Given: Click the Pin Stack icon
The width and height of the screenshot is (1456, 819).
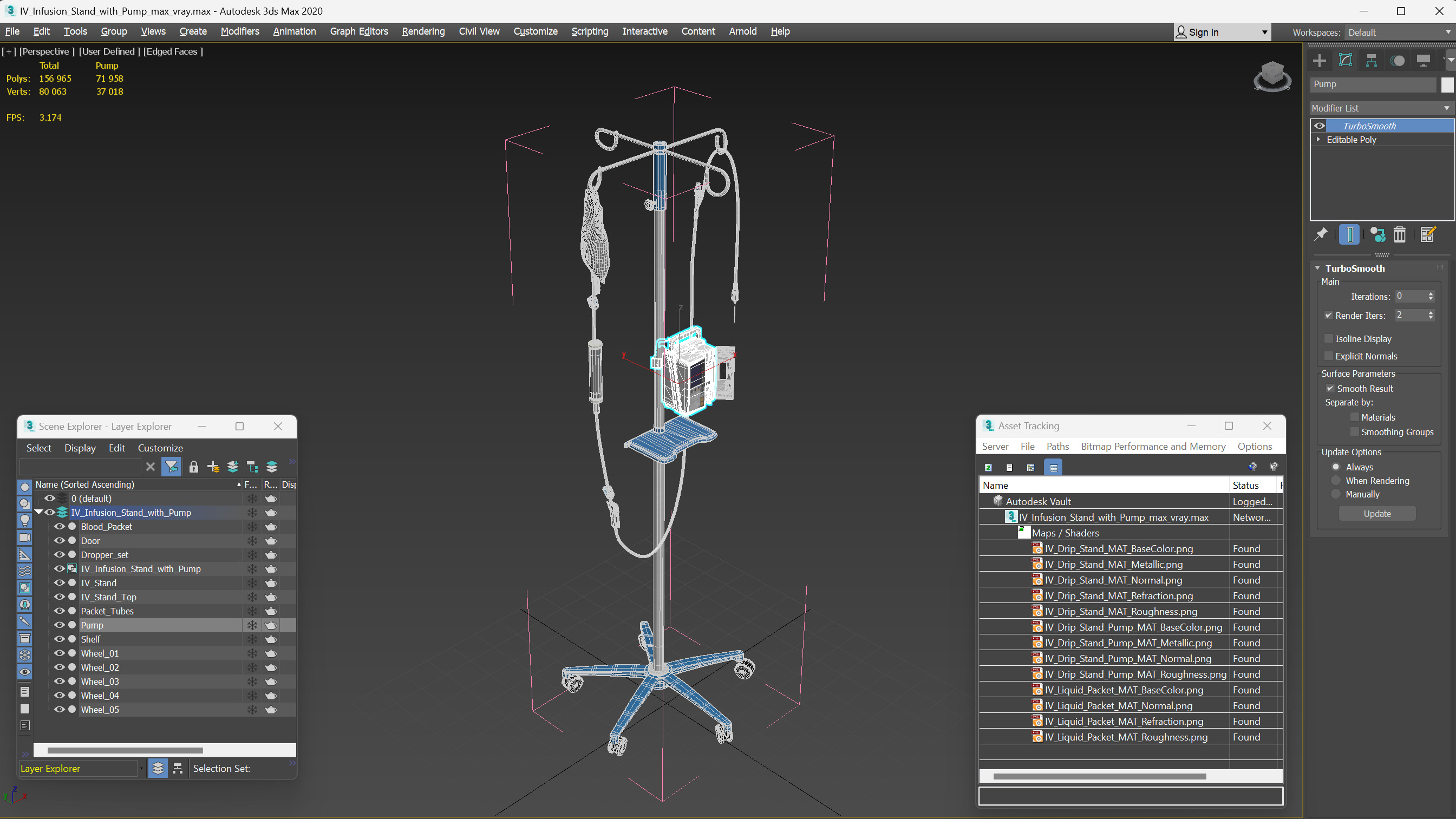Looking at the screenshot, I should coord(1320,234).
